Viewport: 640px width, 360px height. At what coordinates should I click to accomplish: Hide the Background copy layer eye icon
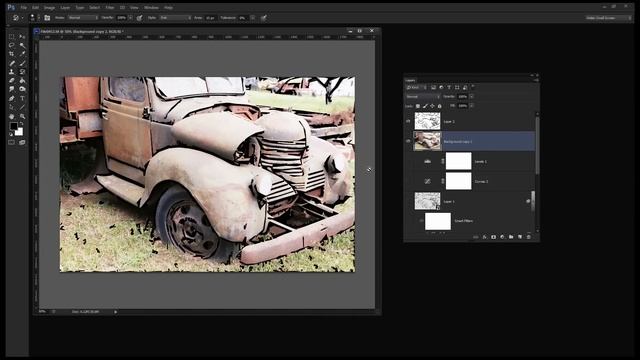point(408,141)
